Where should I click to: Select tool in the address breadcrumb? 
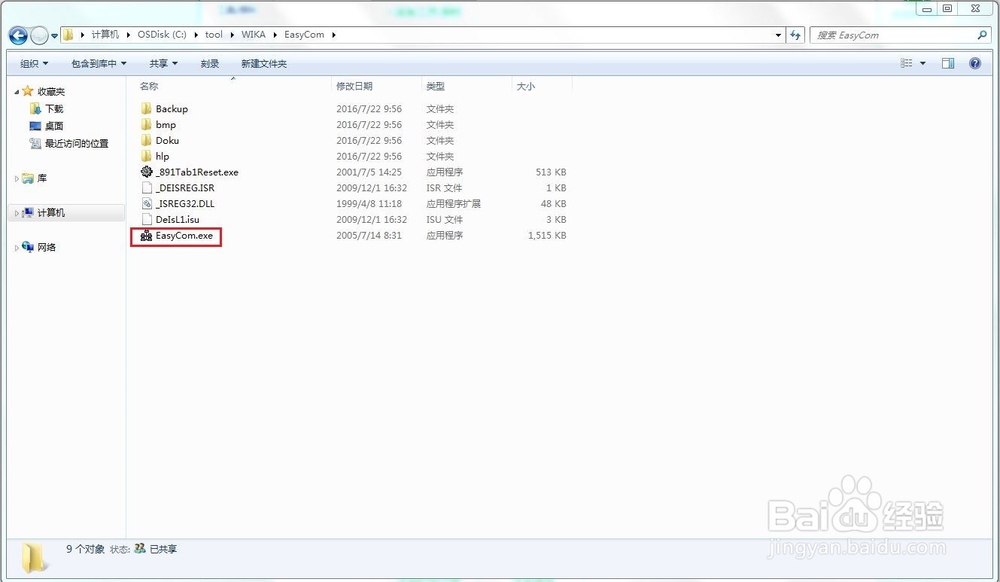click(214, 34)
